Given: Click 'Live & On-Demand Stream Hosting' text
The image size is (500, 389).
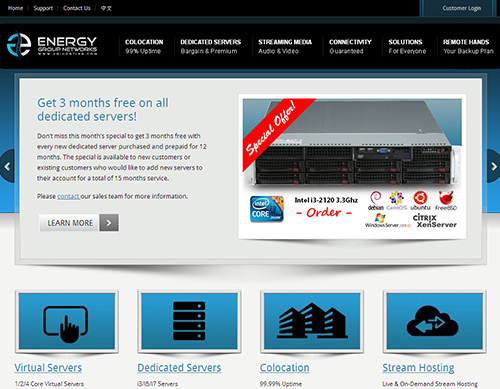Looking at the screenshot, I should pos(430,384).
